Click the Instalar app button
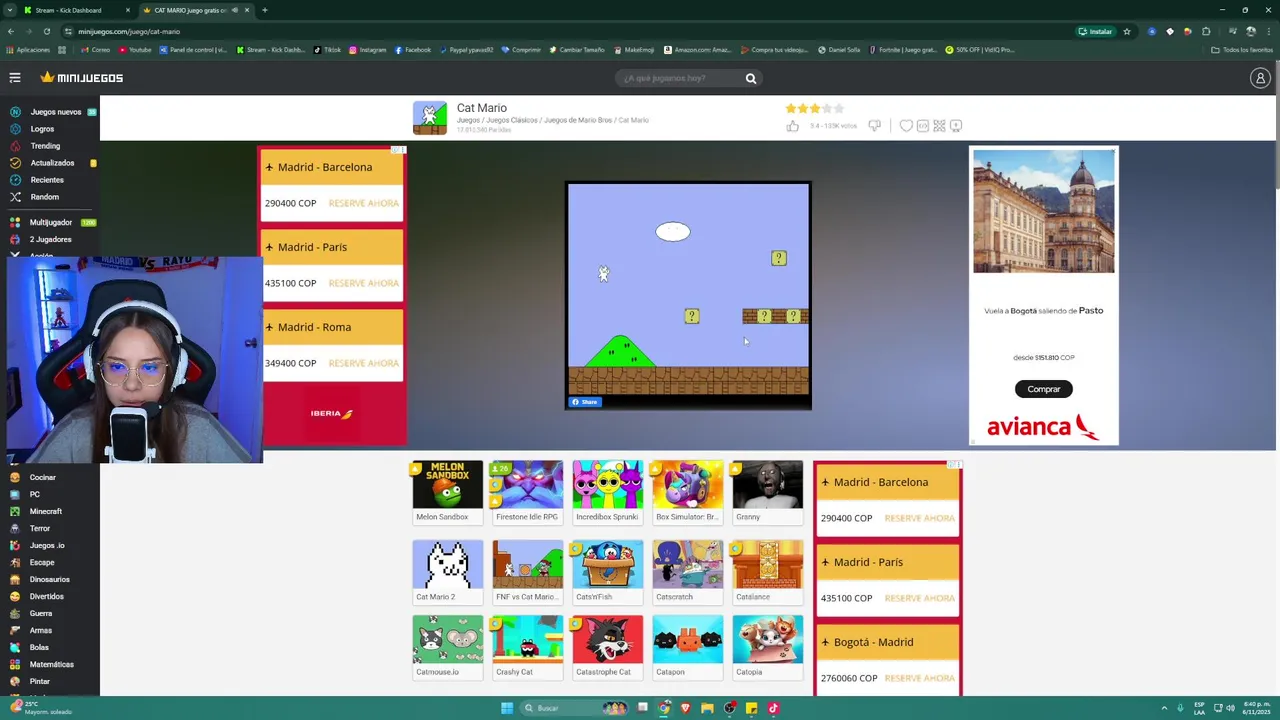 (x=1095, y=31)
